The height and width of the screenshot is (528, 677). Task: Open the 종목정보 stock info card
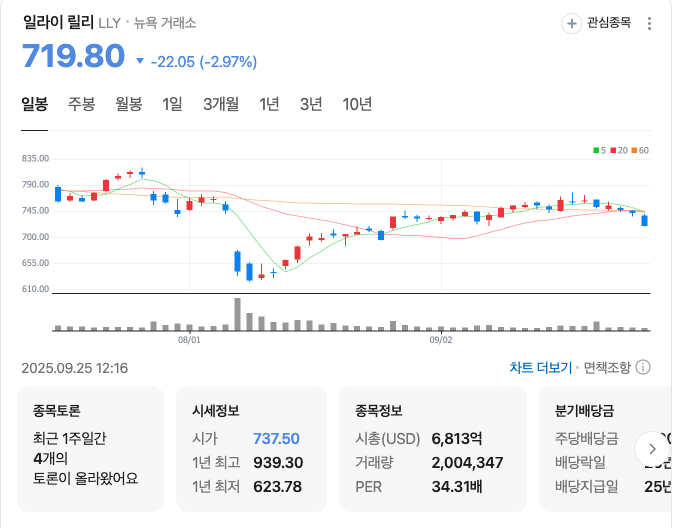point(433,449)
